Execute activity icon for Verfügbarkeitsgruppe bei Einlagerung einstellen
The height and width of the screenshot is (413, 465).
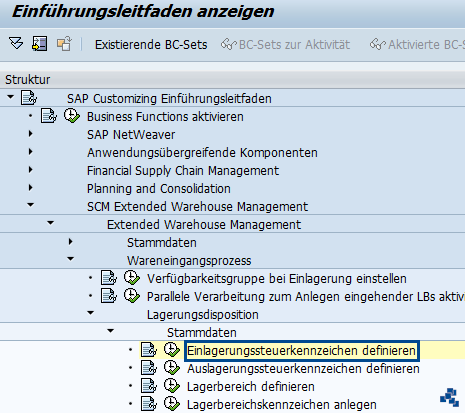132,278
